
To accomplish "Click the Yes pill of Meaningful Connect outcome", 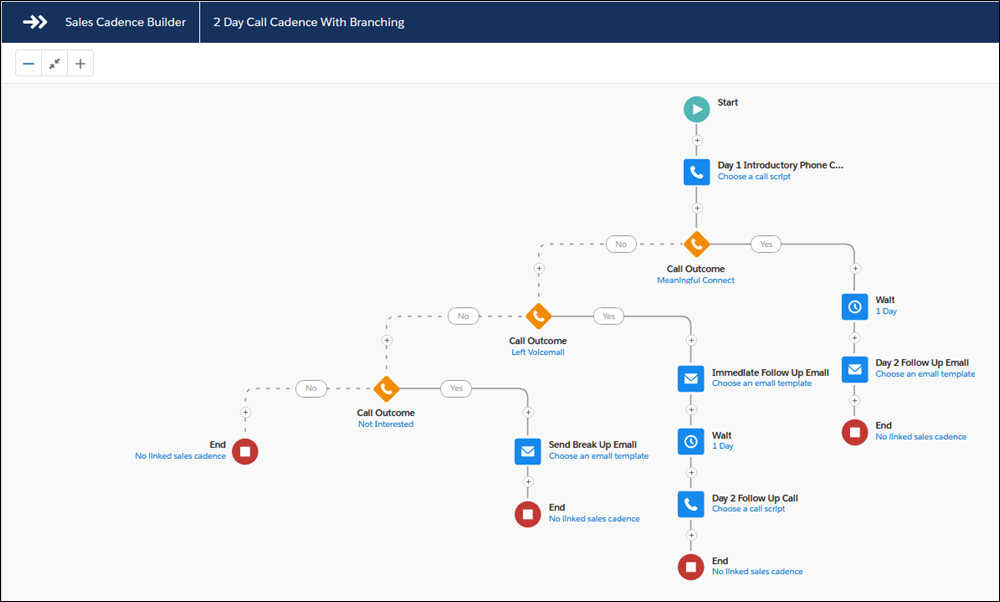I will [x=766, y=244].
